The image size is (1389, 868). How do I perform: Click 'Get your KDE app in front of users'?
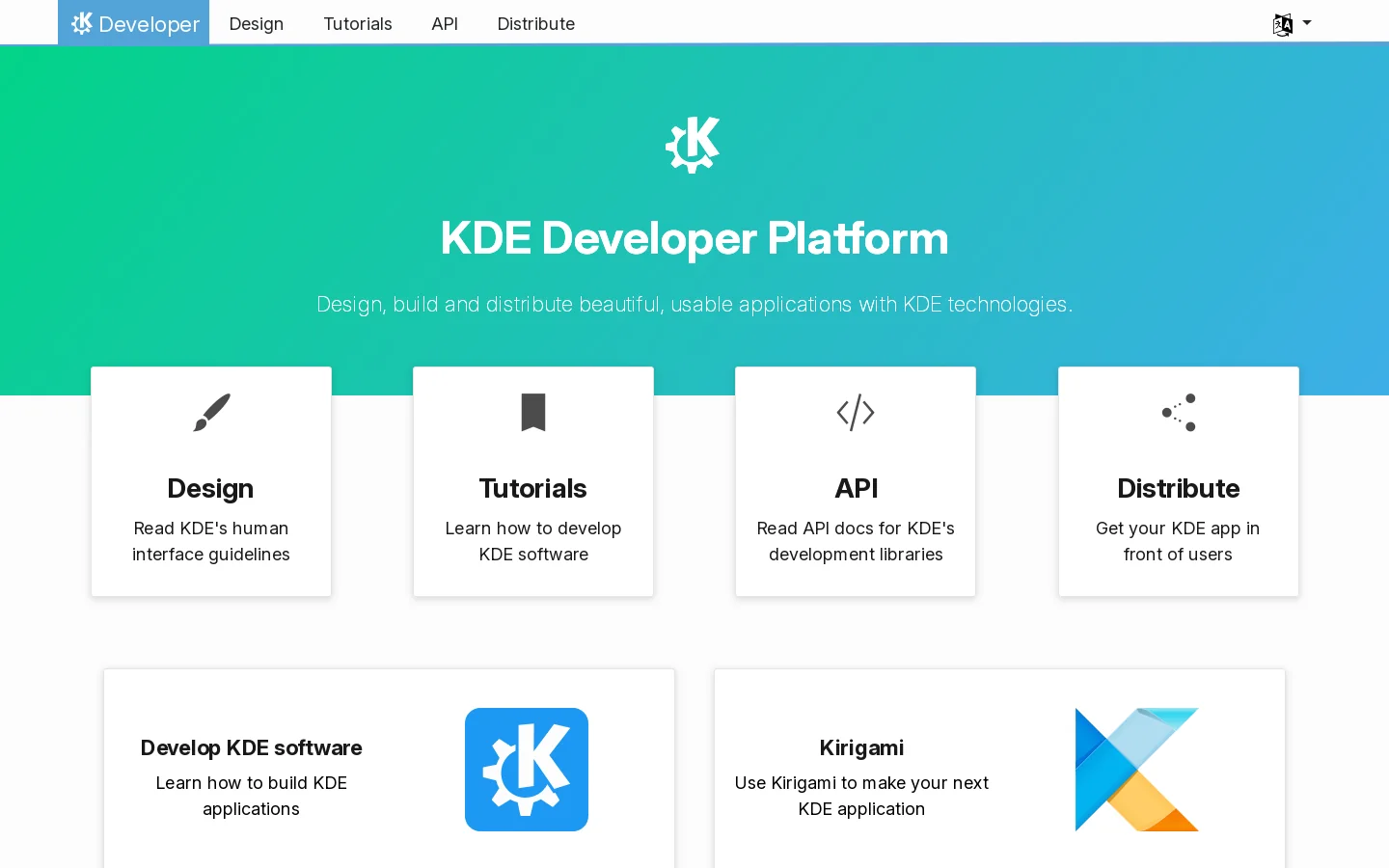click(1178, 541)
